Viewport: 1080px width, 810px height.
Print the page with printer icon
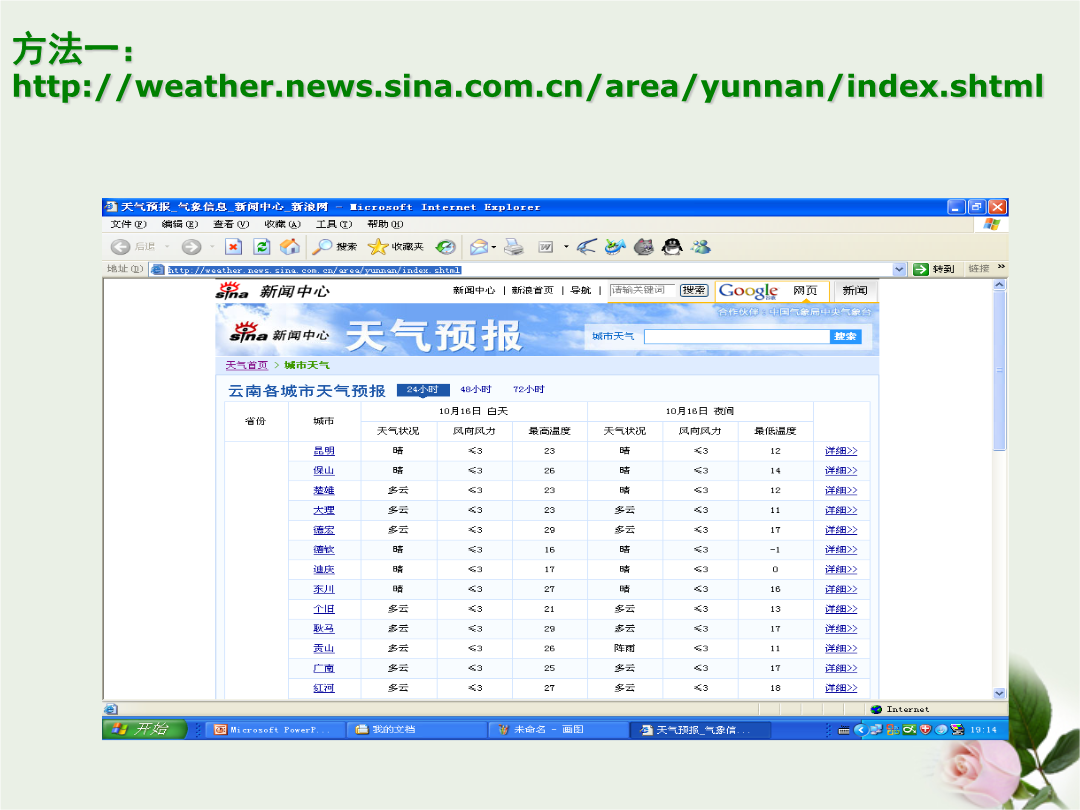514,247
